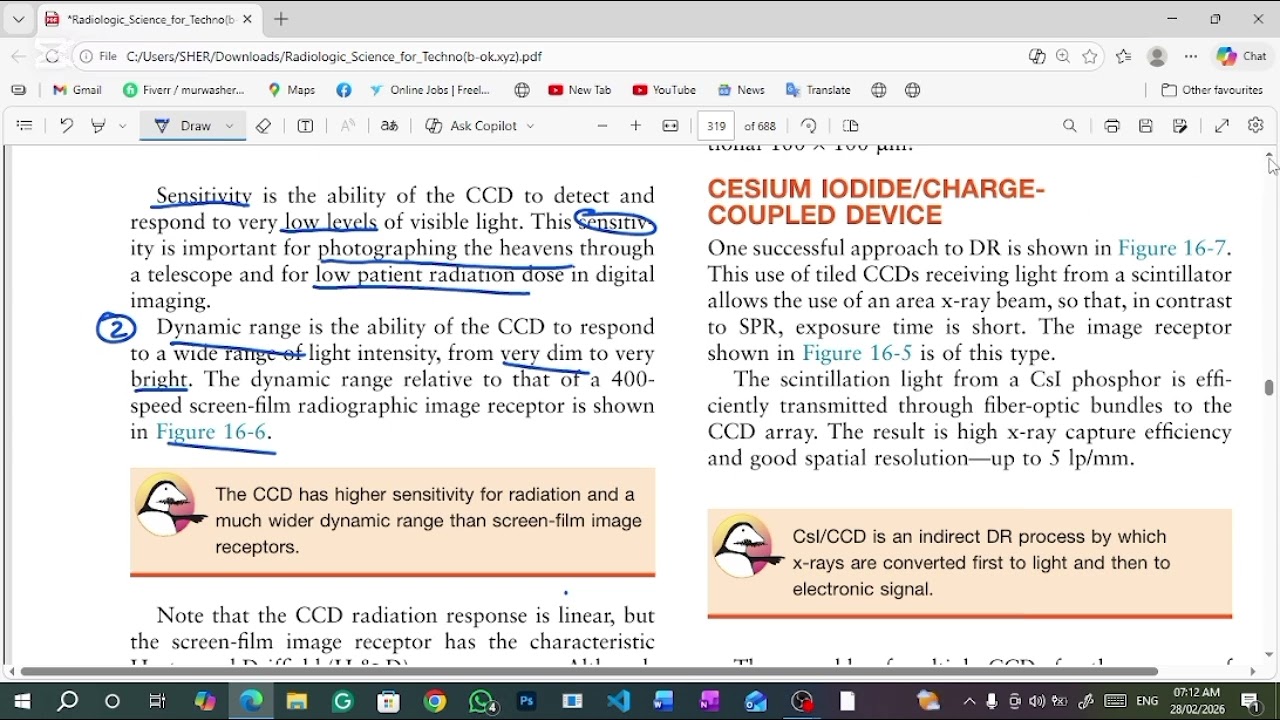Zoom in with the plus button
This screenshot has width=1280, height=720.
[x=636, y=126]
